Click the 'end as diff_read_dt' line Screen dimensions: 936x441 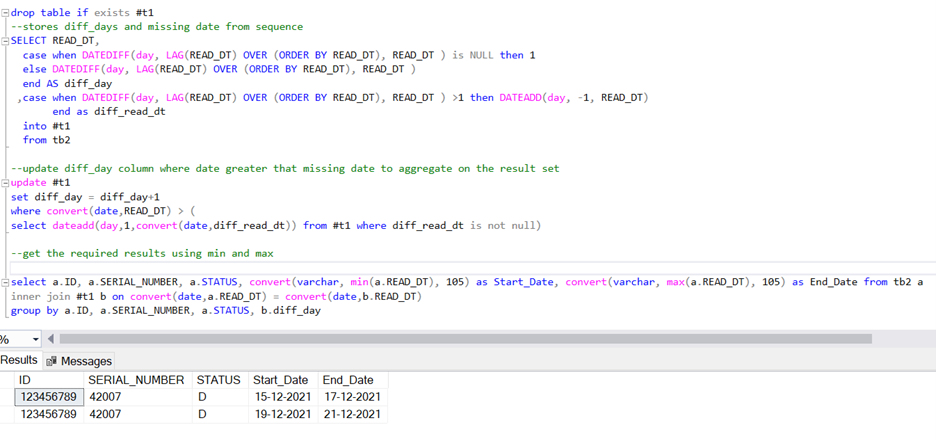click(x=109, y=112)
